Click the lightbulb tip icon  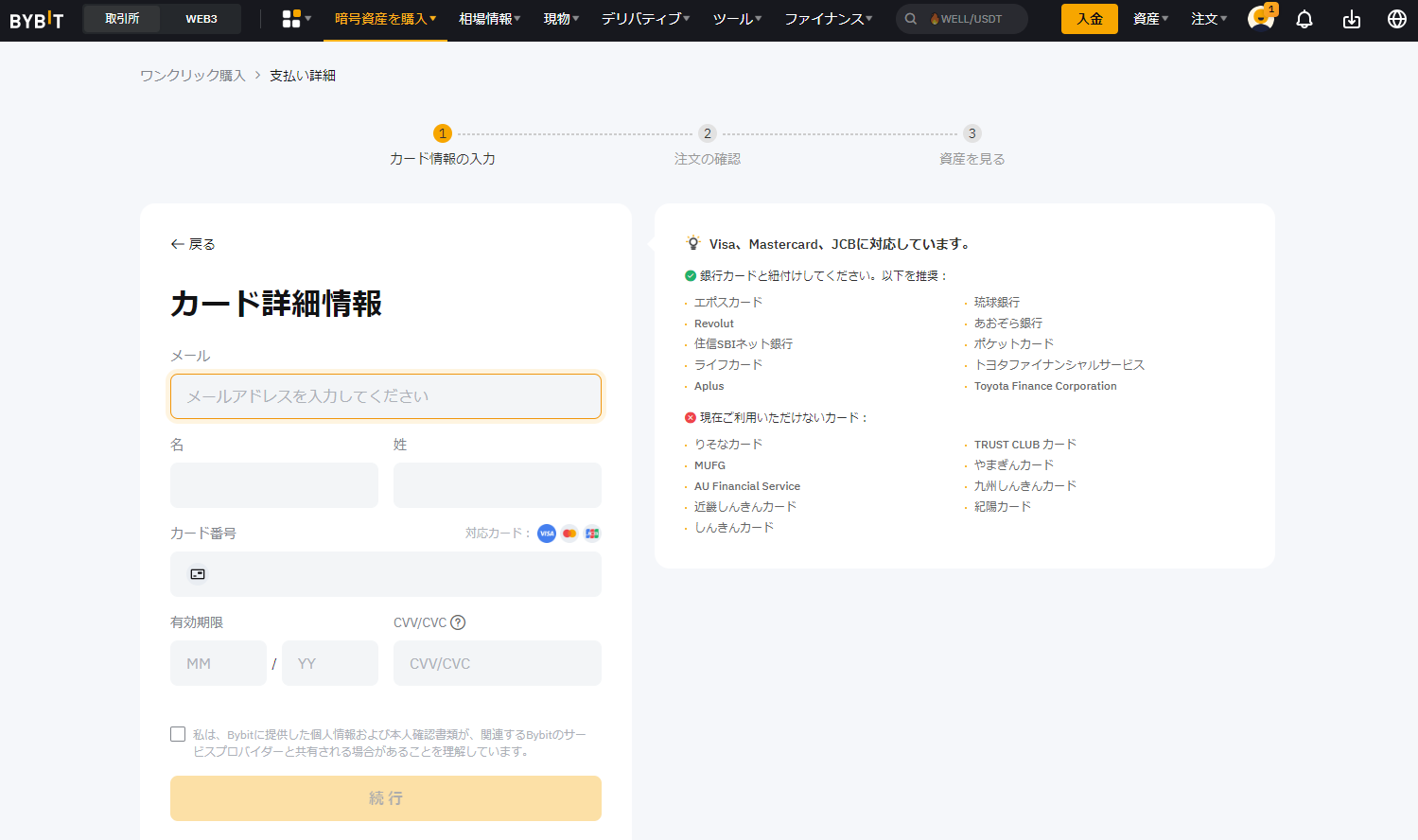point(693,243)
